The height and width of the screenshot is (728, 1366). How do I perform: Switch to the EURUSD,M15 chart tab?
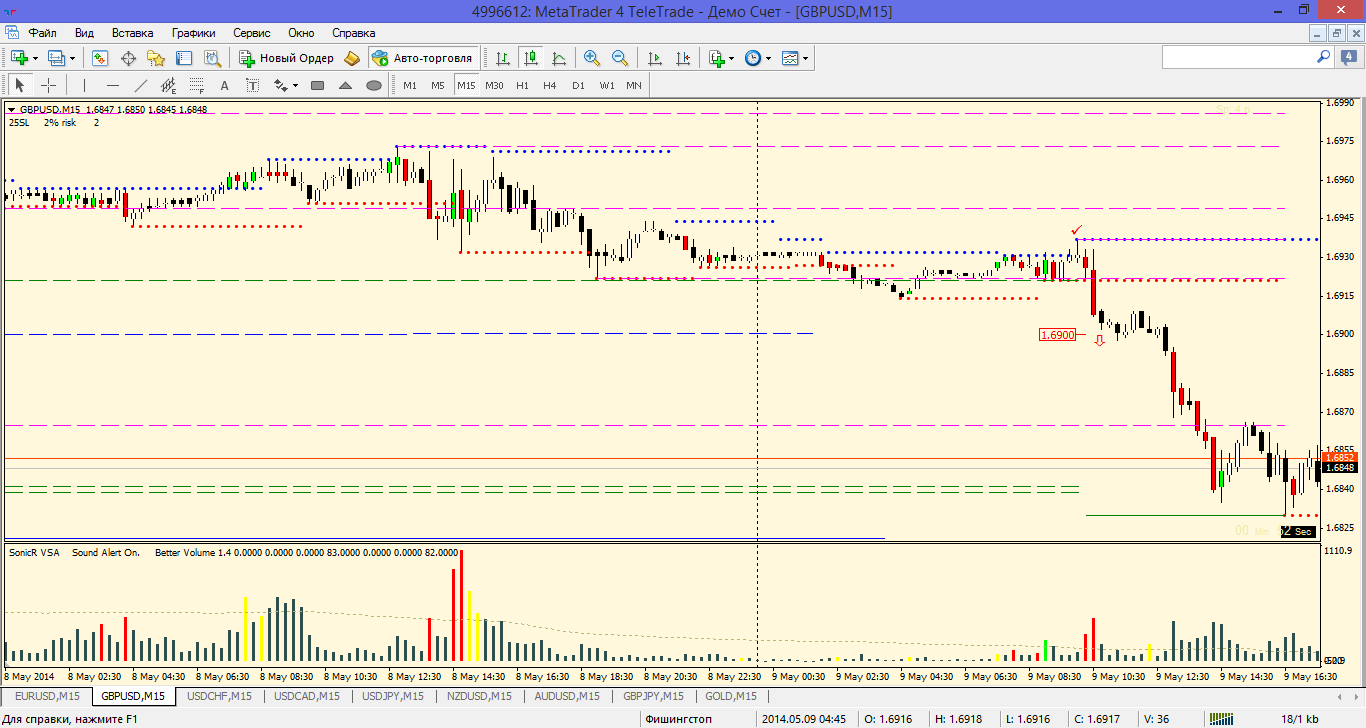(47, 696)
